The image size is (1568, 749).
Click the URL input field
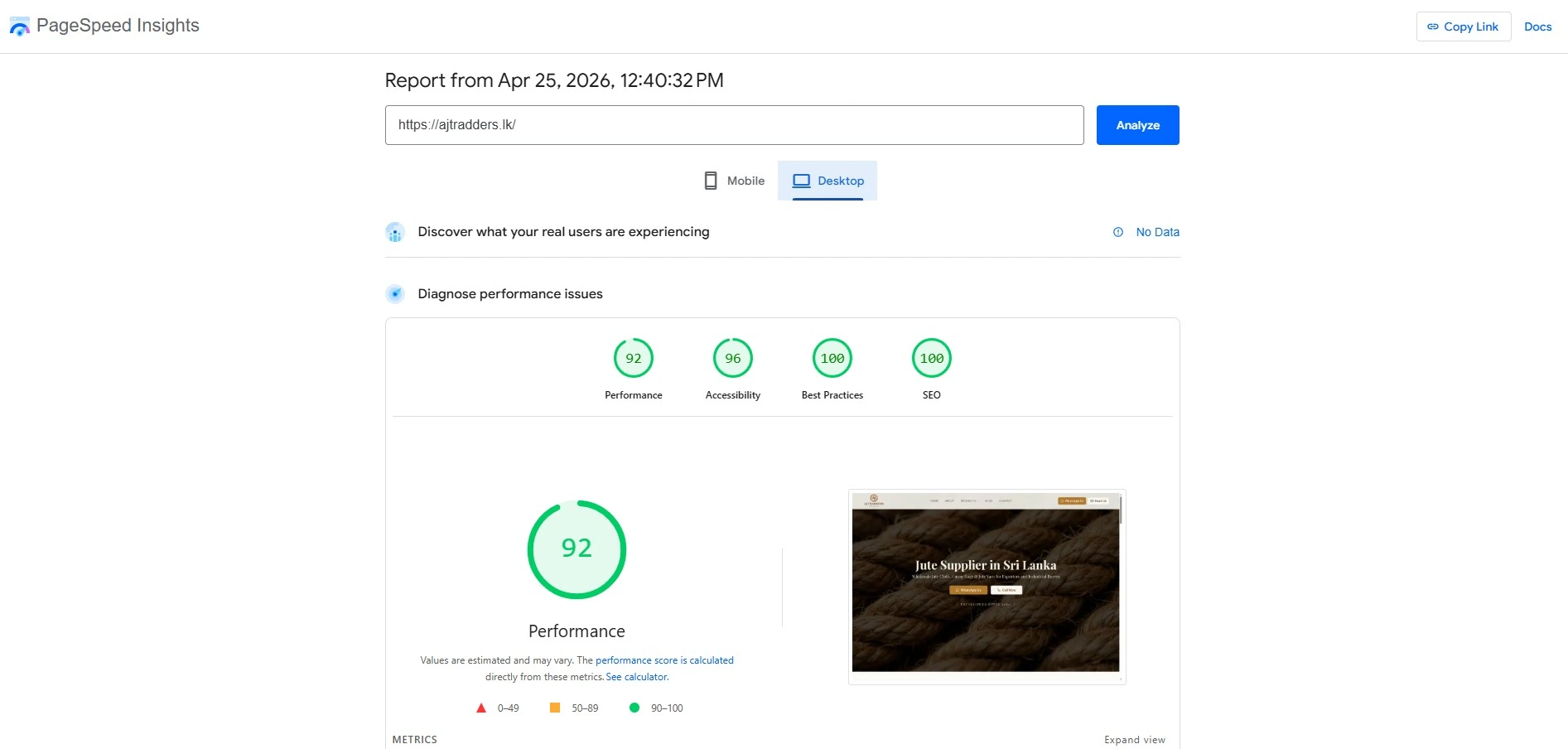pos(734,125)
